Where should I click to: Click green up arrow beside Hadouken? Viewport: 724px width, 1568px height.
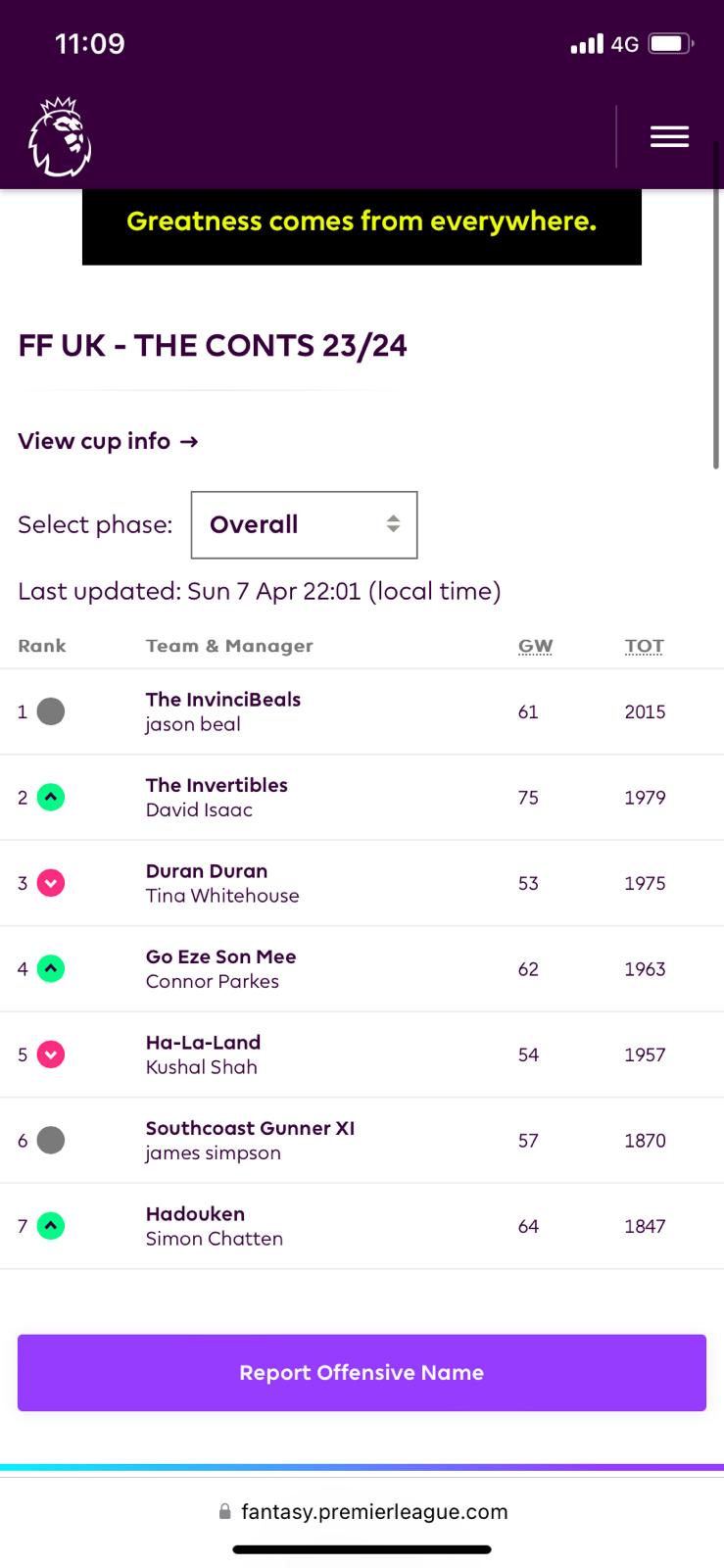pyautogui.click(x=51, y=1226)
